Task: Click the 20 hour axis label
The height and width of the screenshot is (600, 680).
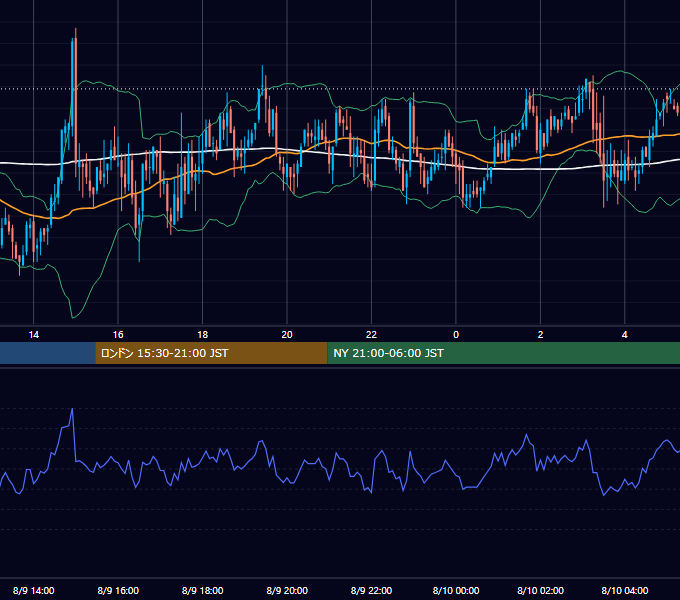Action: 287,335
